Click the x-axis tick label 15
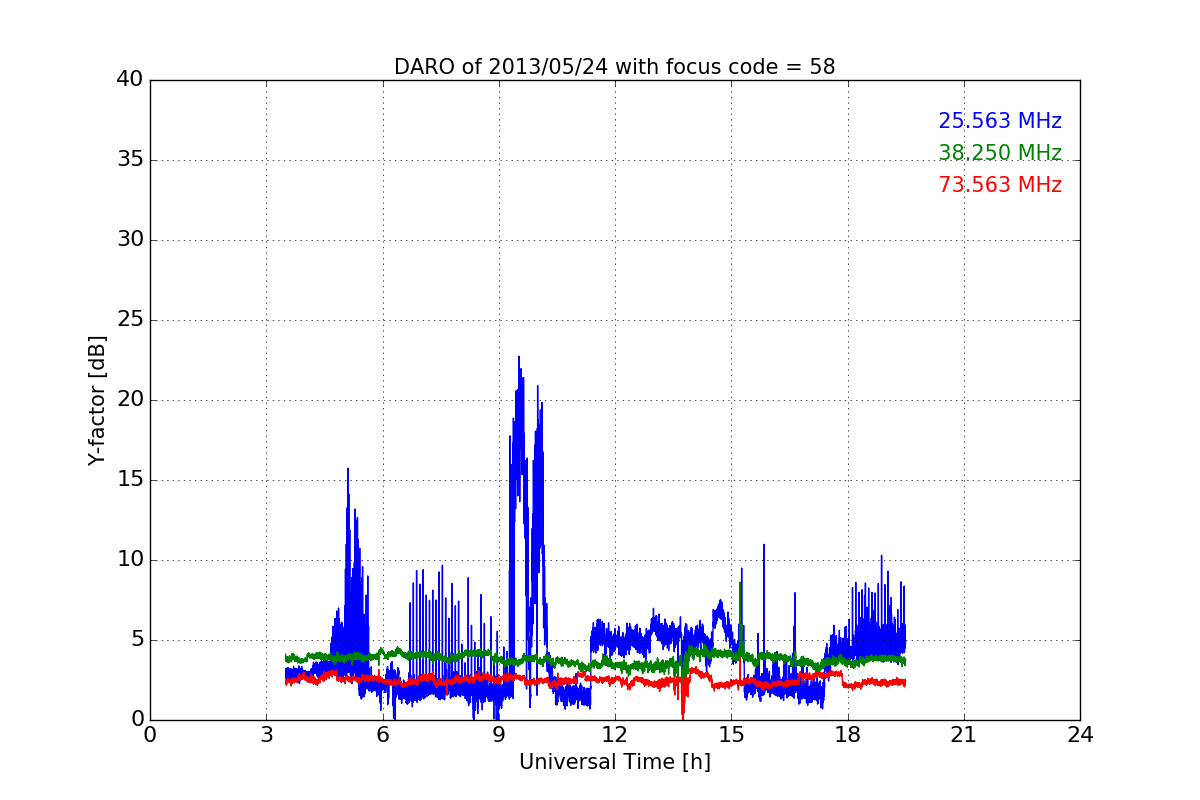Image resolution: width=1200 pixels, height=800 pixels. pyautogui.click(x=731, y=735)
